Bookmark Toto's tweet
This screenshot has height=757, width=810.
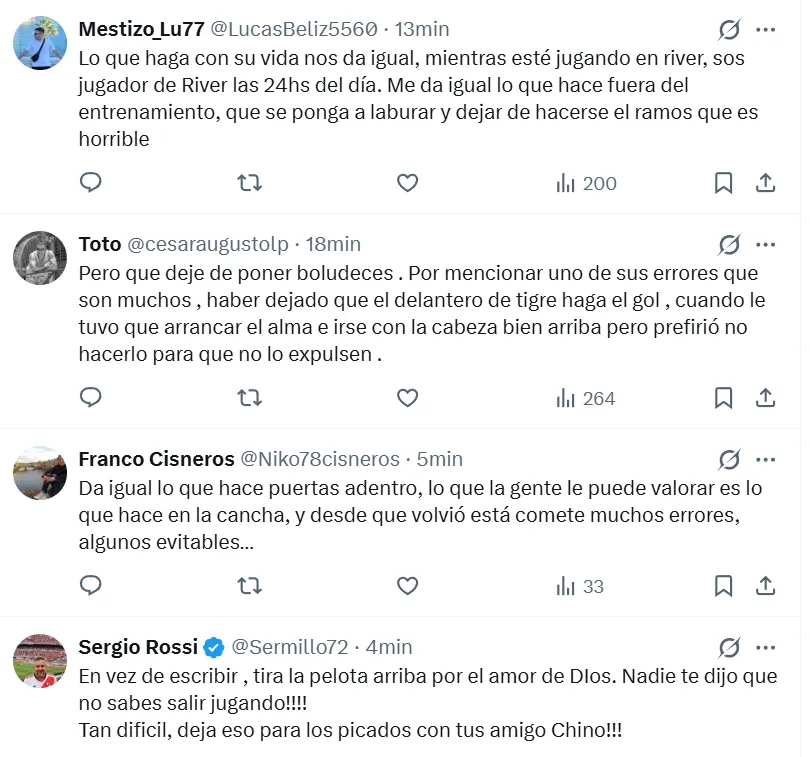point(723,398)
